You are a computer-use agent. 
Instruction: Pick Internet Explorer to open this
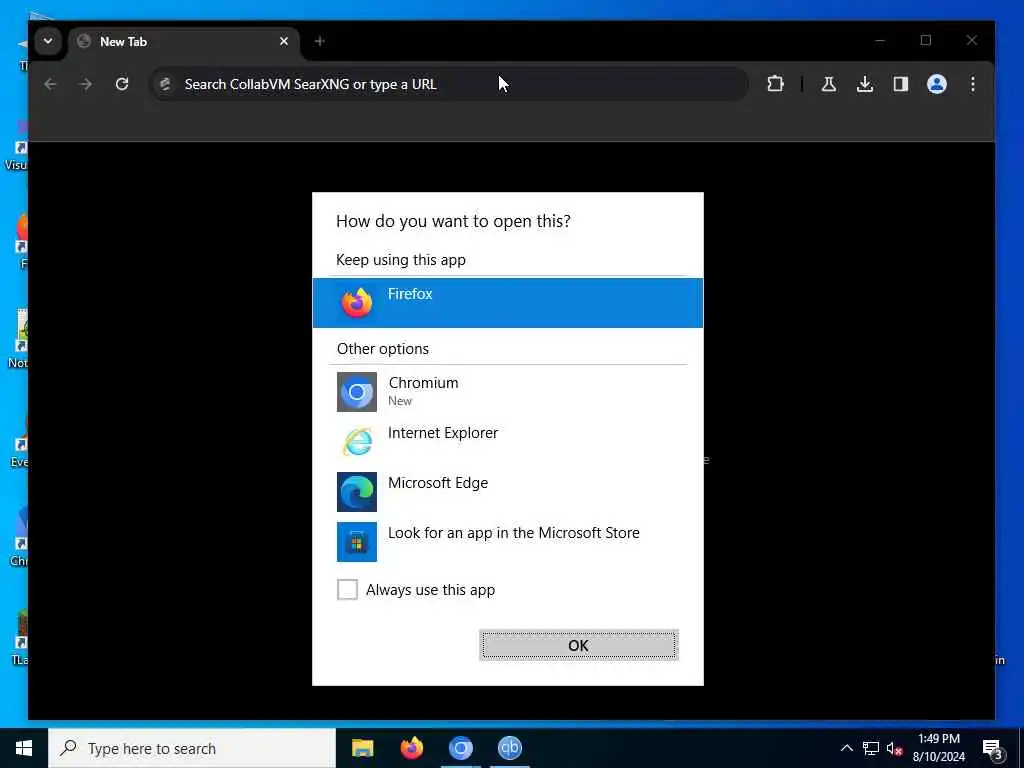pos(507,441)
